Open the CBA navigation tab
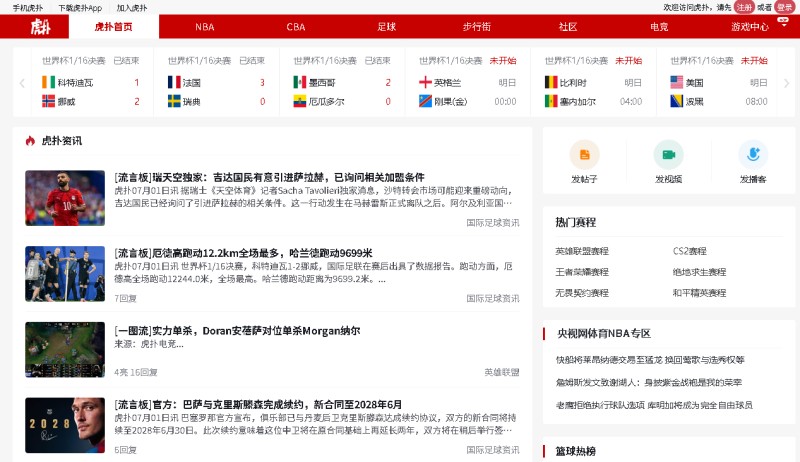This screenshot has width=800, height=462. coord(295,27)
